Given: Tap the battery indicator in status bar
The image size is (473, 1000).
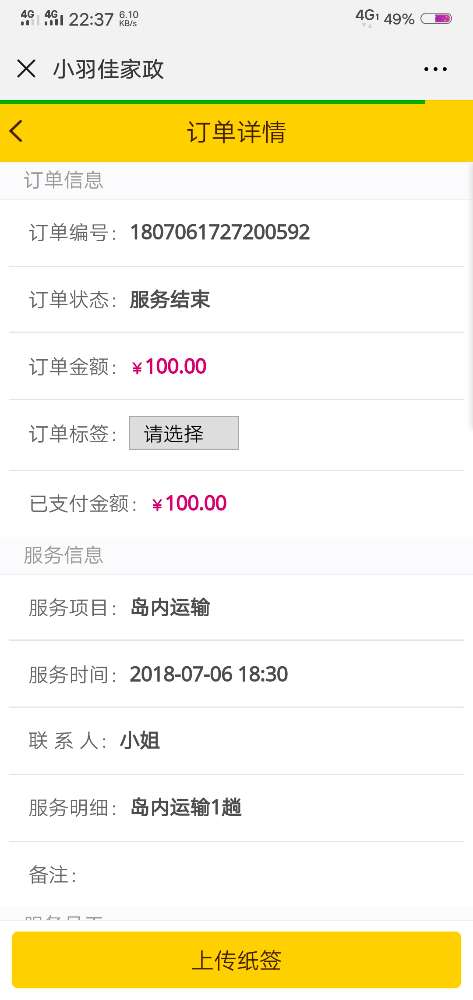Looking at the screenshot, I should 436,18.
